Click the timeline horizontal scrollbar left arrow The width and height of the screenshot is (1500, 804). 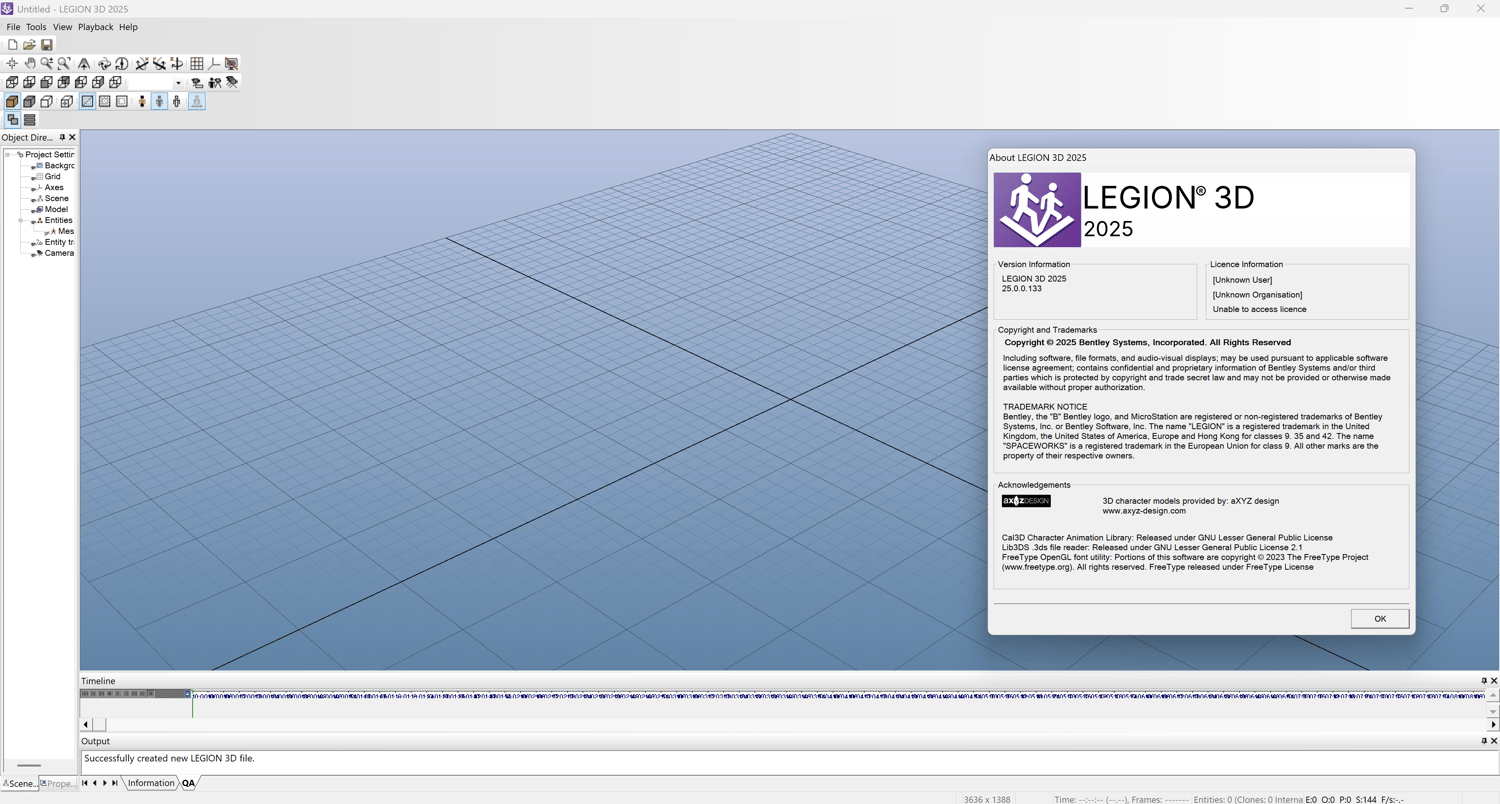86,724
